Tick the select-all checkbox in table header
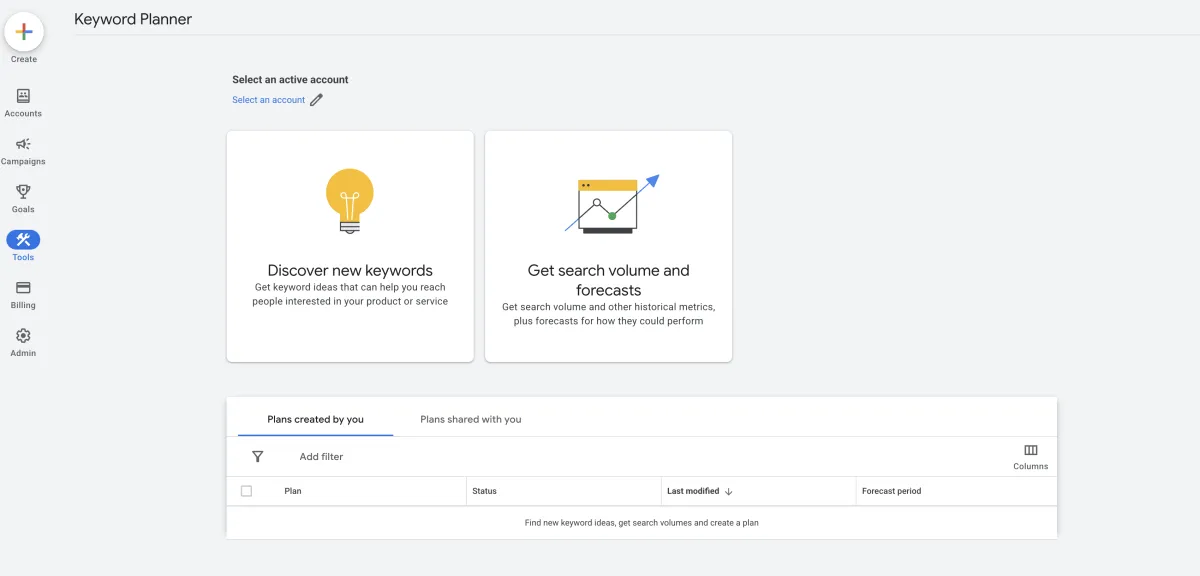 247,491
